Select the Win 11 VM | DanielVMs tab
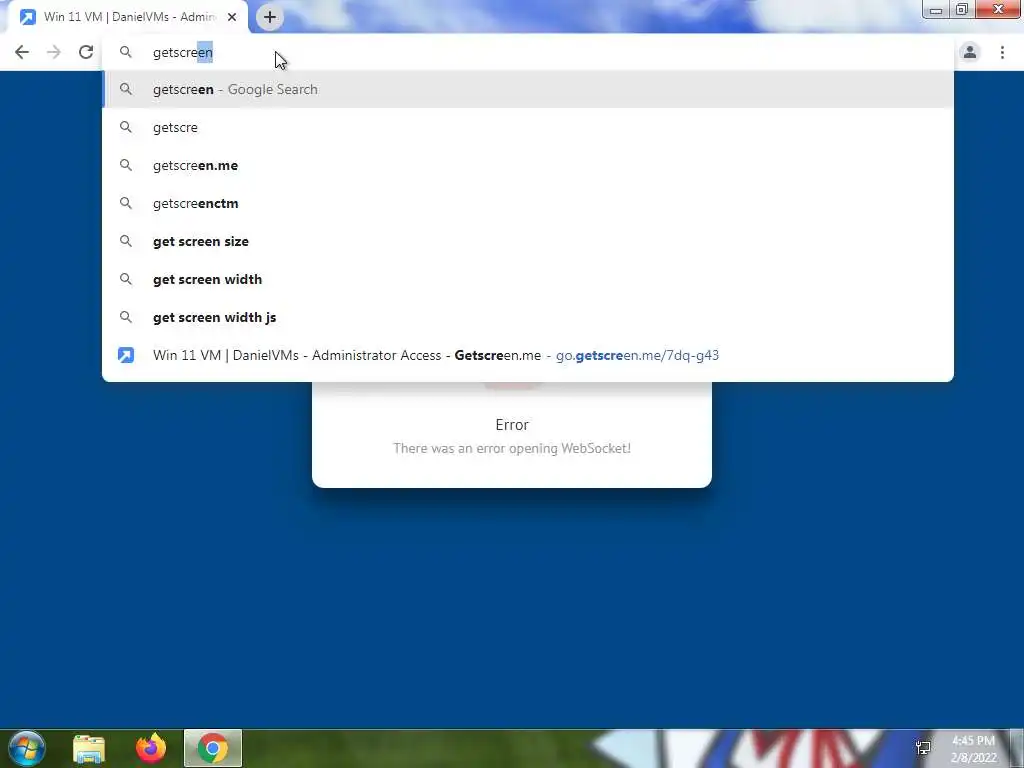 (x=127, y=17)
